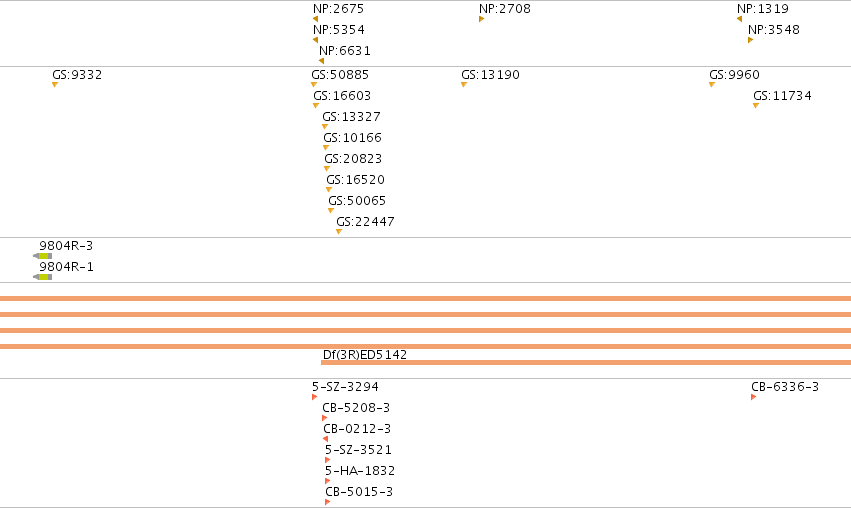Open the GS:10166 feature label
Screen dimensions: 851x508
tap(352, 138)
